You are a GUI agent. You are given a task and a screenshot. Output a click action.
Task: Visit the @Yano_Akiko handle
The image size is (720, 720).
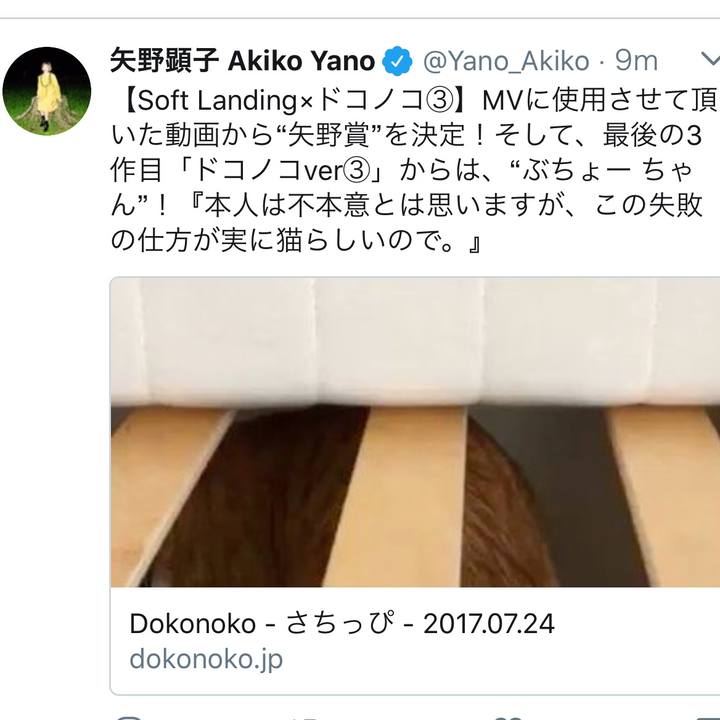pyautogui.click(x=506, y=61)
